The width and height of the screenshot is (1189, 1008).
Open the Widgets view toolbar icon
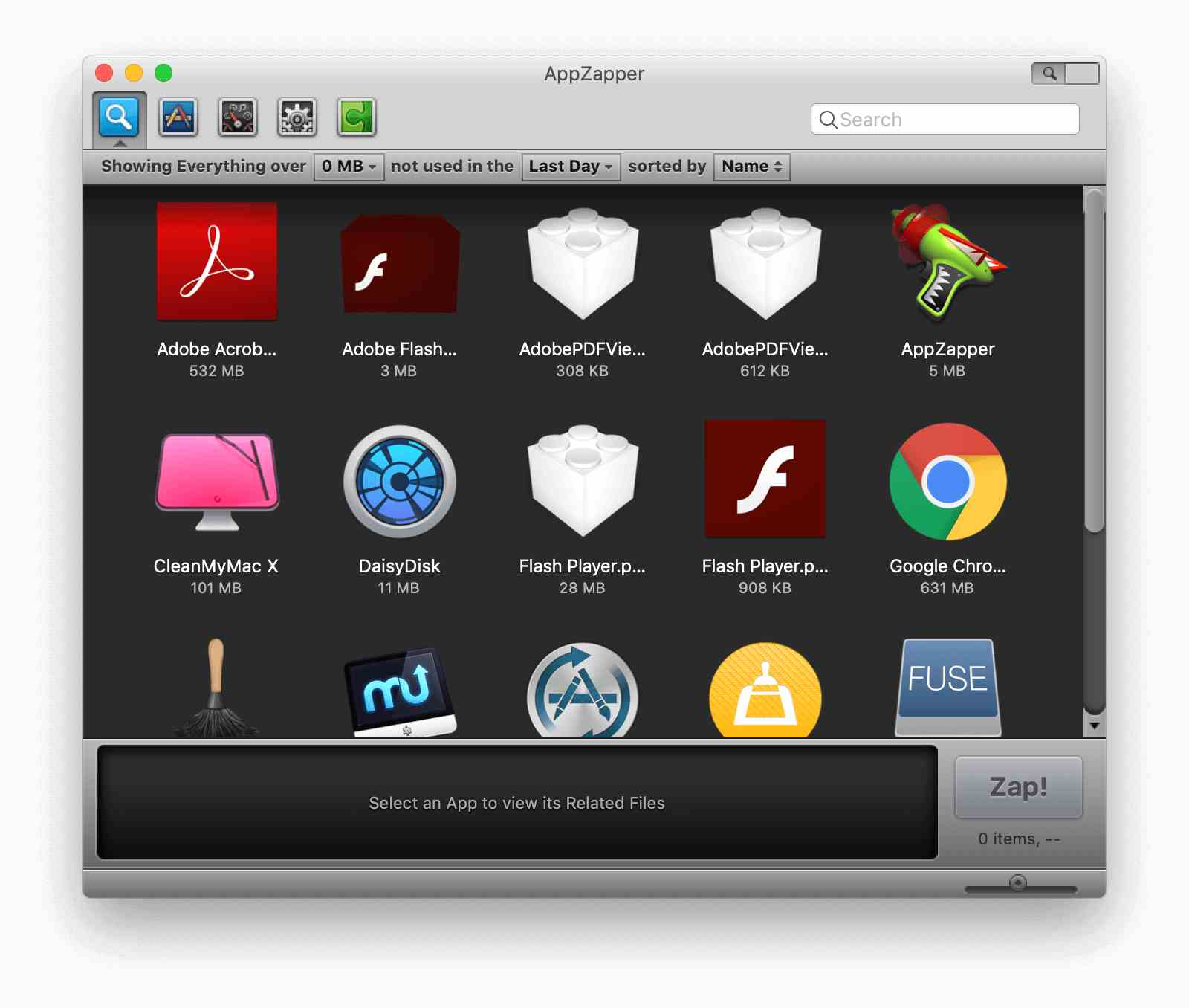tap(238, 117)
